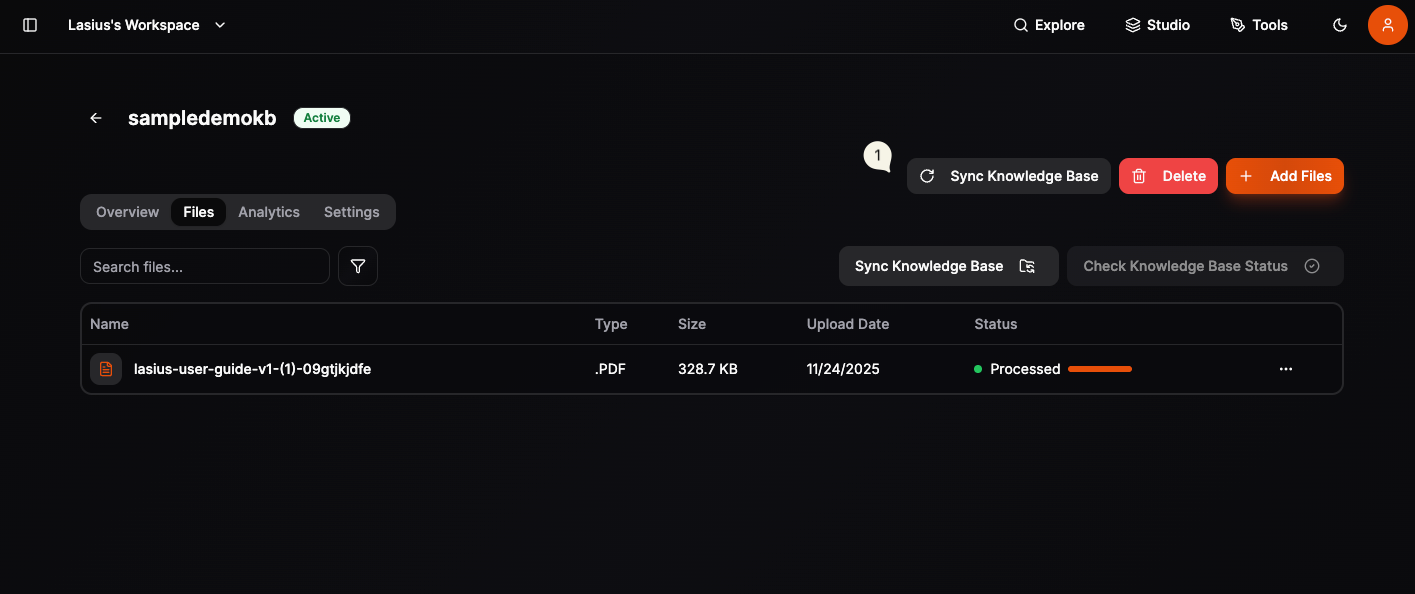Expand the Lasius's Workspace dropdown
This screenshot has width=1415, height=594.
click(220, 25)
